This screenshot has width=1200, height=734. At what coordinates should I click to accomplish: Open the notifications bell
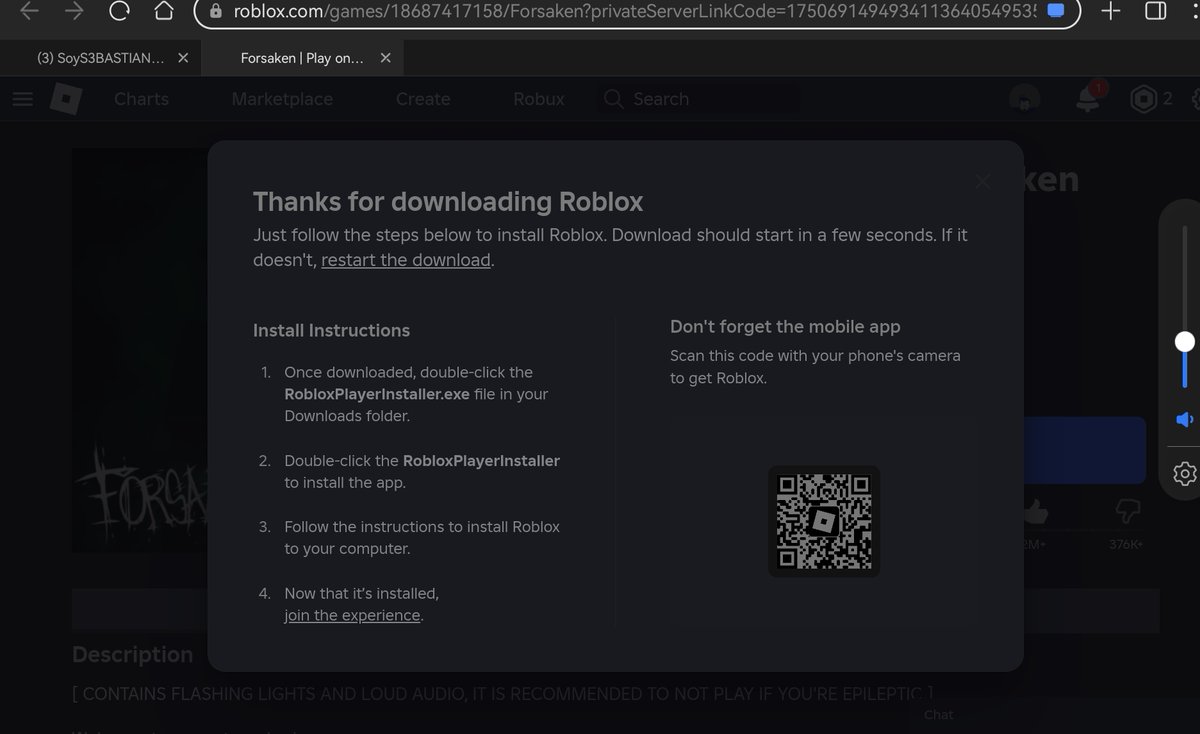tap(1087, 99)
